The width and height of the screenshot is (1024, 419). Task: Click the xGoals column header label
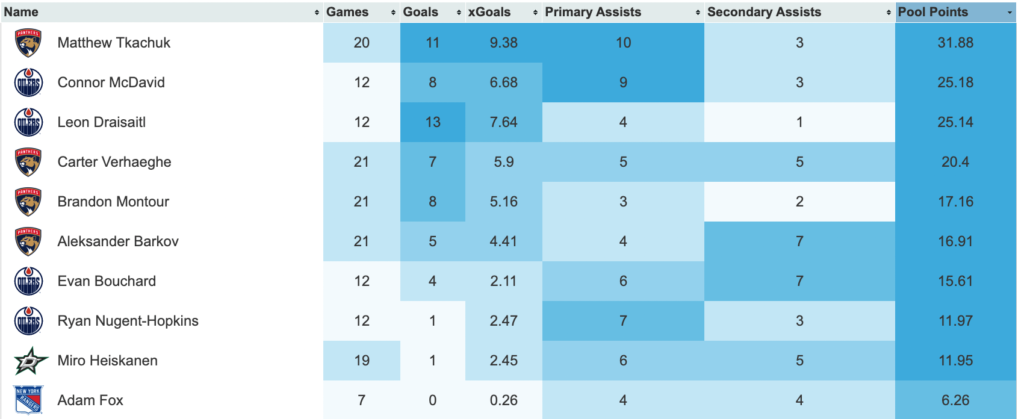click(x=488, y=12)
